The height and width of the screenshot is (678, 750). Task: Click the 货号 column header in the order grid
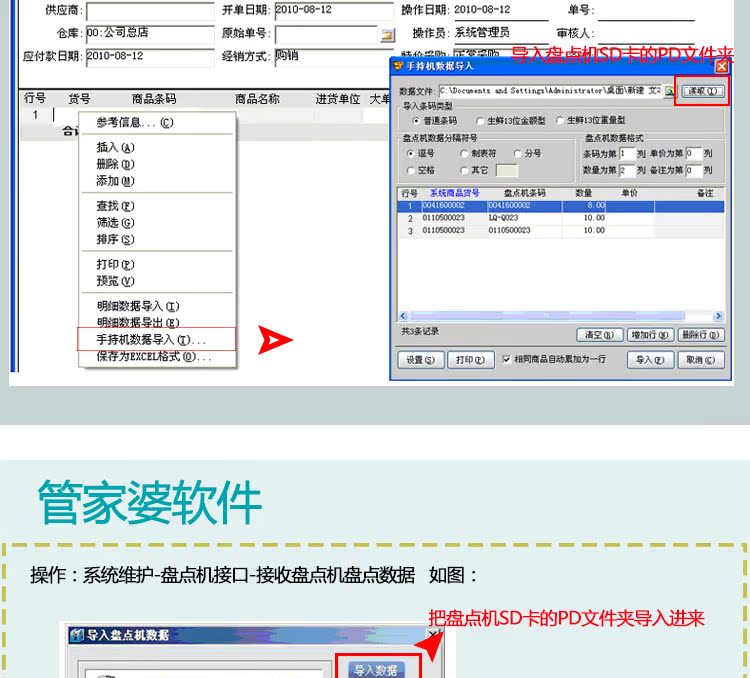[79, 99]
